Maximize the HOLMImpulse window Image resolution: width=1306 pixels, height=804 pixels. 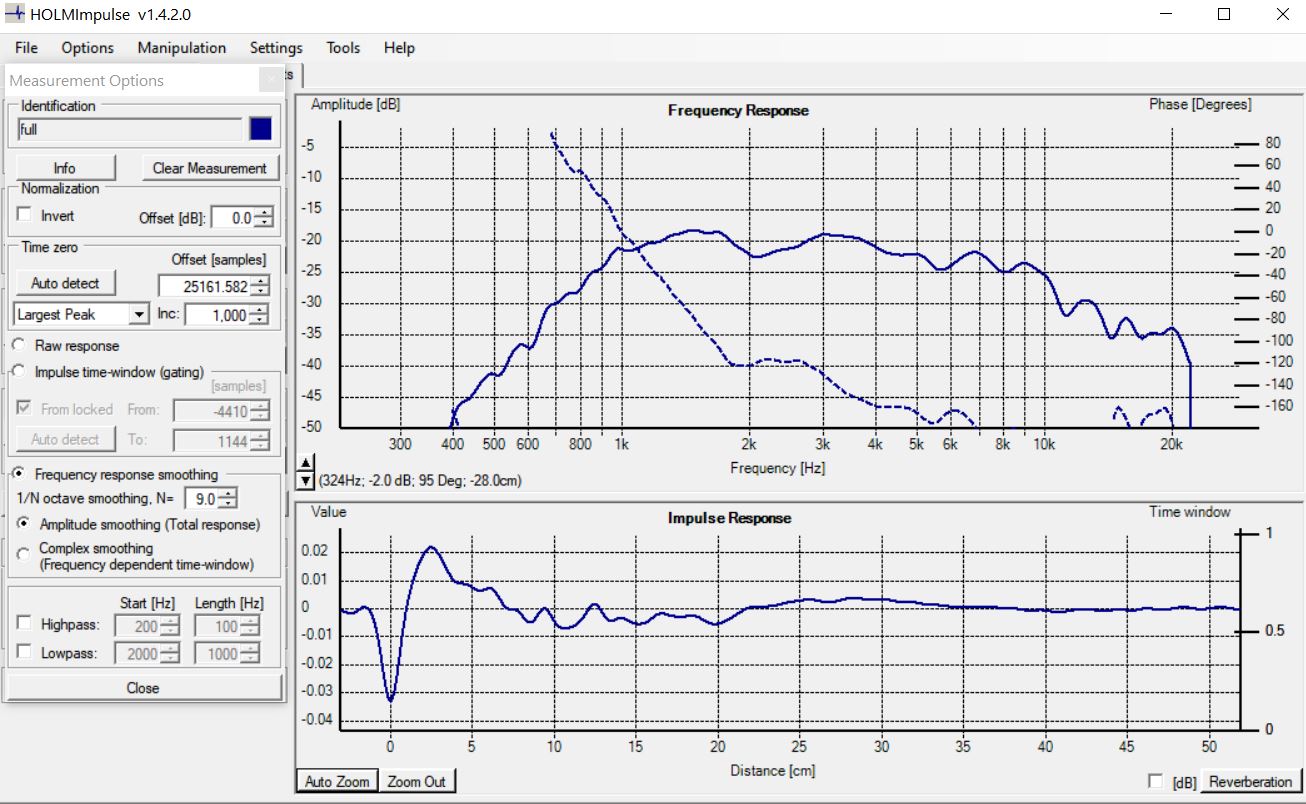click(x=1224, y=15)
